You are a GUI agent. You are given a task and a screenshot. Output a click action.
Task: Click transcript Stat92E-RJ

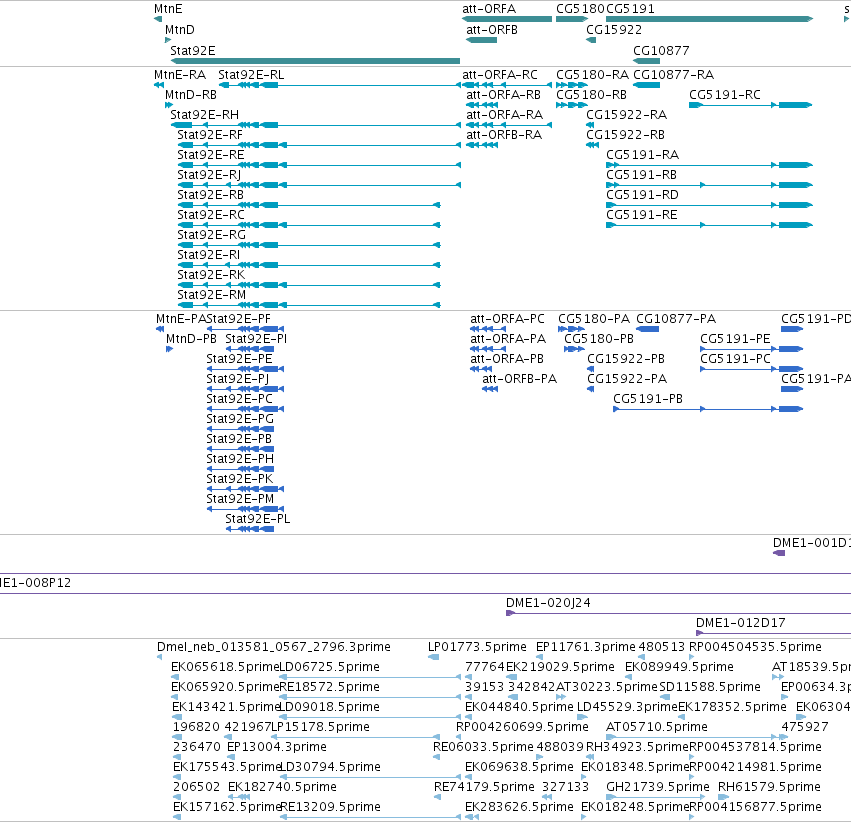(319, 186)
